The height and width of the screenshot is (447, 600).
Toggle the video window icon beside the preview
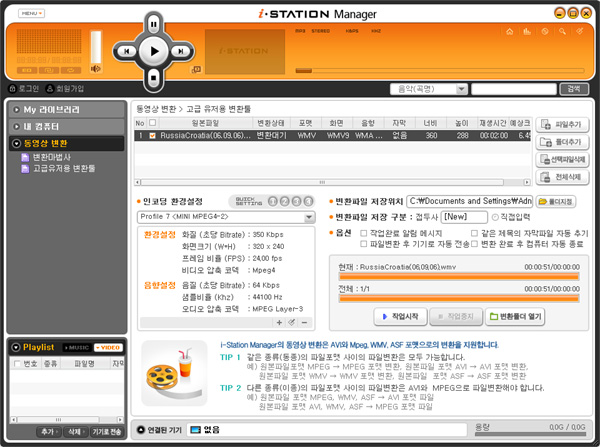click(x=196, y=69)
